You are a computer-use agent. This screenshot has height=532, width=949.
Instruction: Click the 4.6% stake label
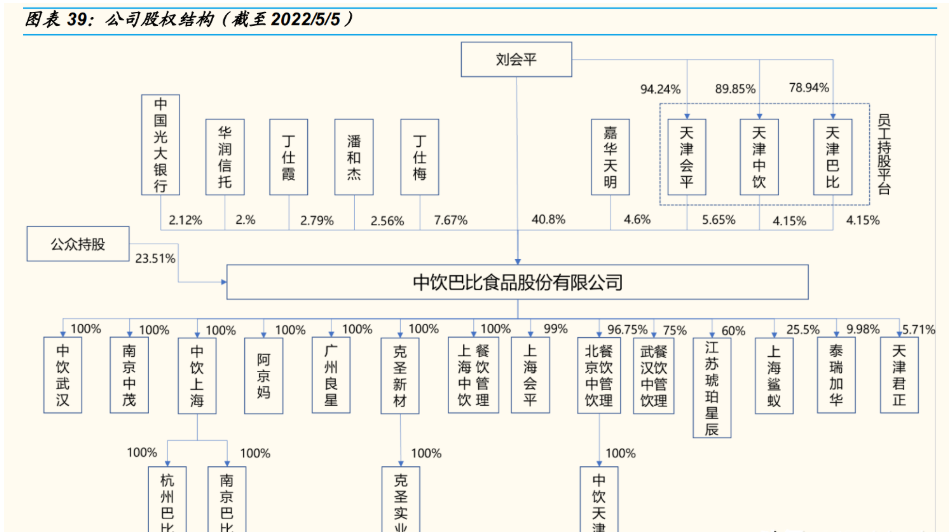pyautogui.click(x=637, y=219)
